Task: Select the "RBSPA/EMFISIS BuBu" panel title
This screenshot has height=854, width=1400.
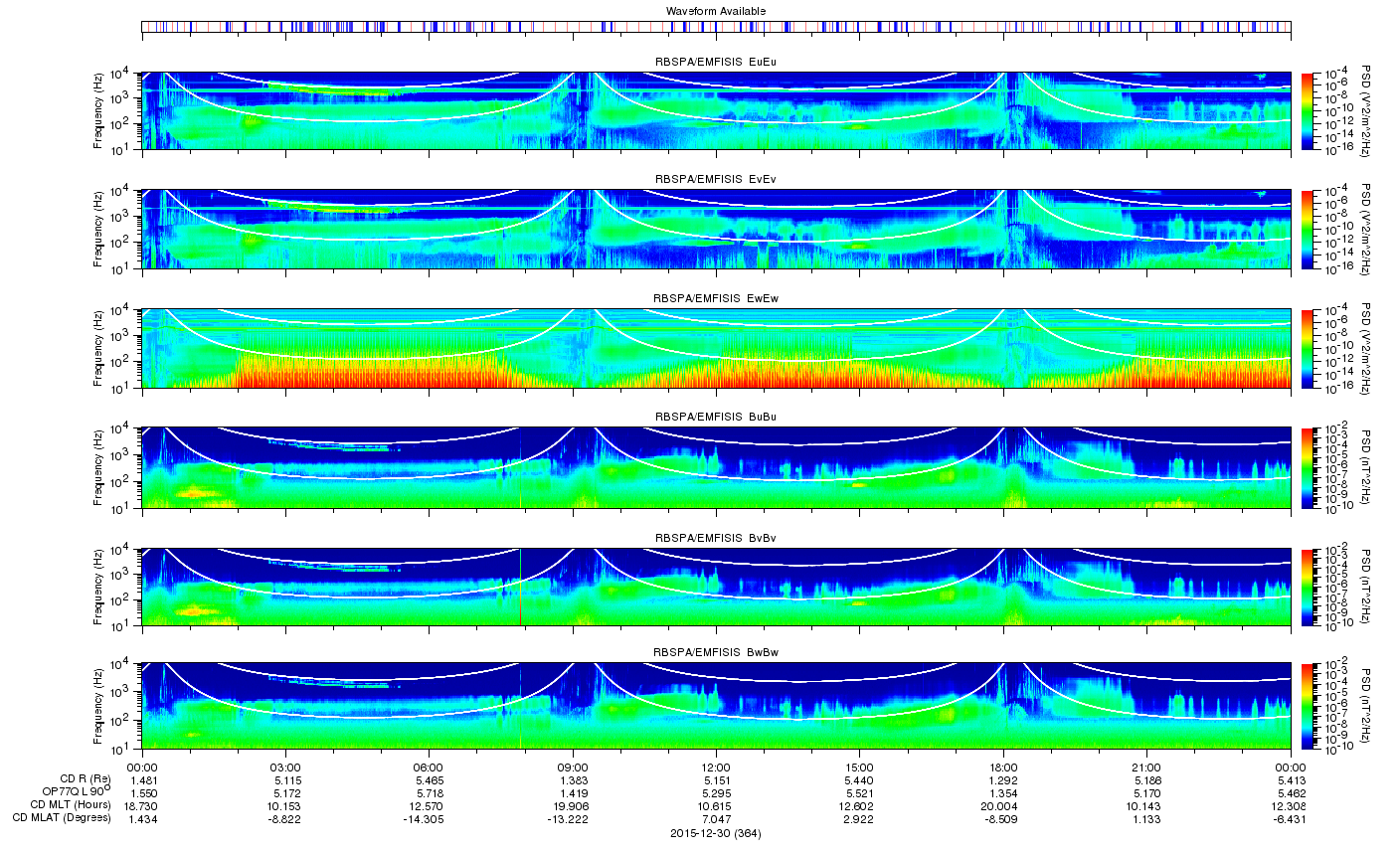Action: coord(716,417)
